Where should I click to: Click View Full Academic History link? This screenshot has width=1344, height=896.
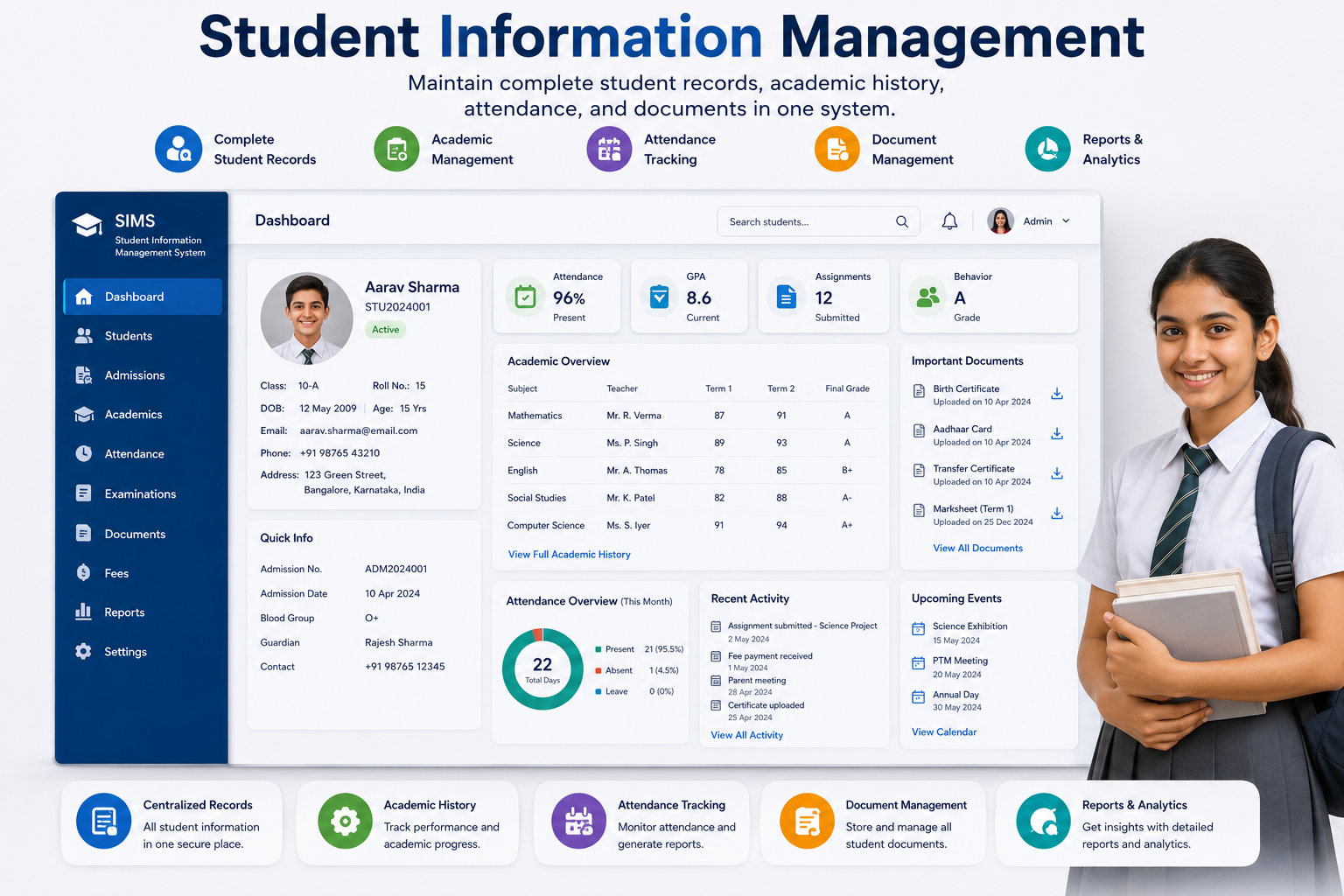pos(569,555)
